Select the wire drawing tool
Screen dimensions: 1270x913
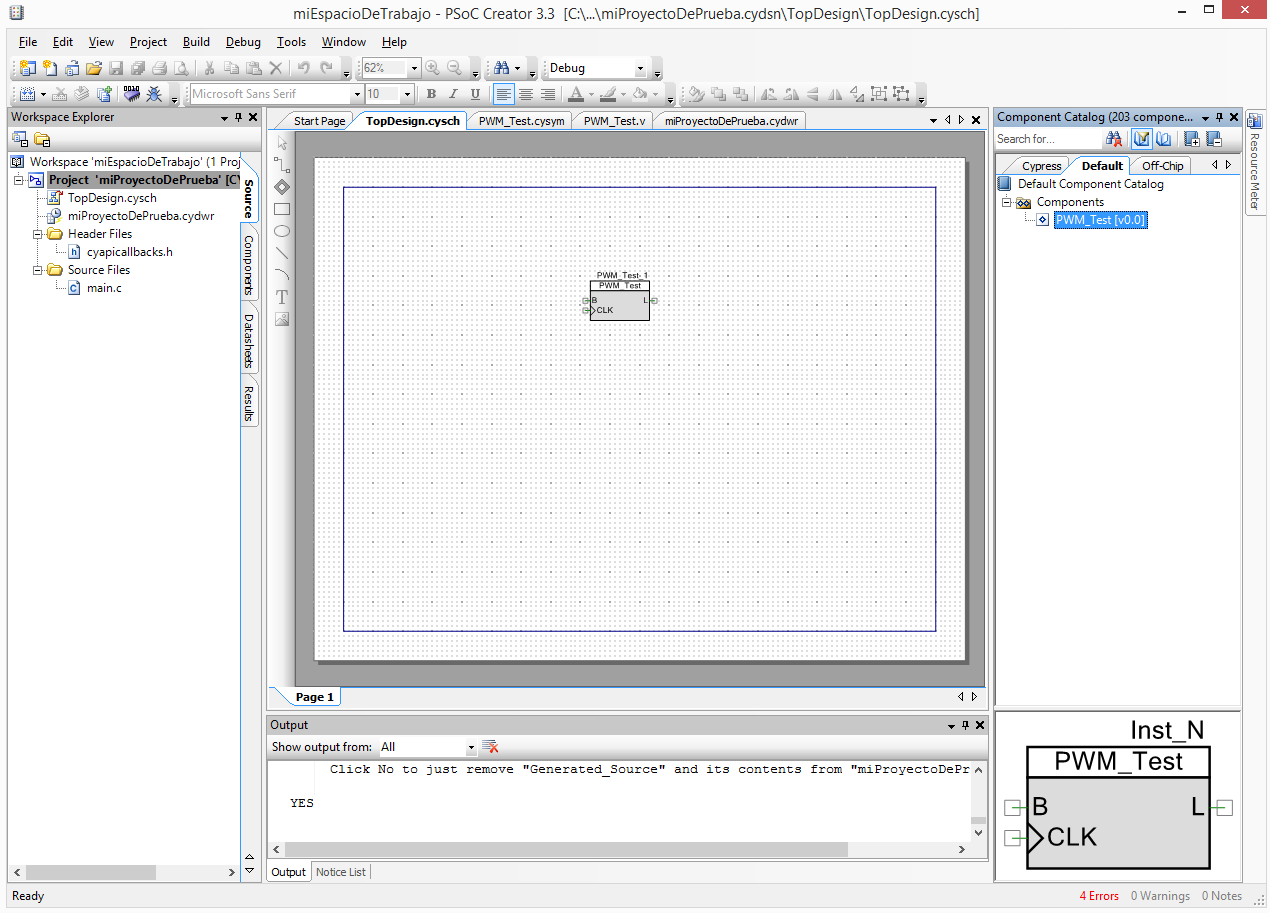282,165
